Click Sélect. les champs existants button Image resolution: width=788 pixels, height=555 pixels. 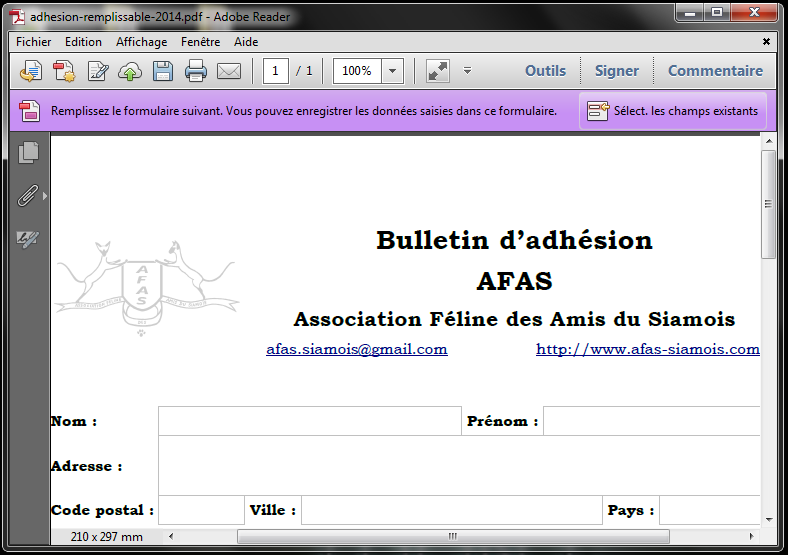673,111
